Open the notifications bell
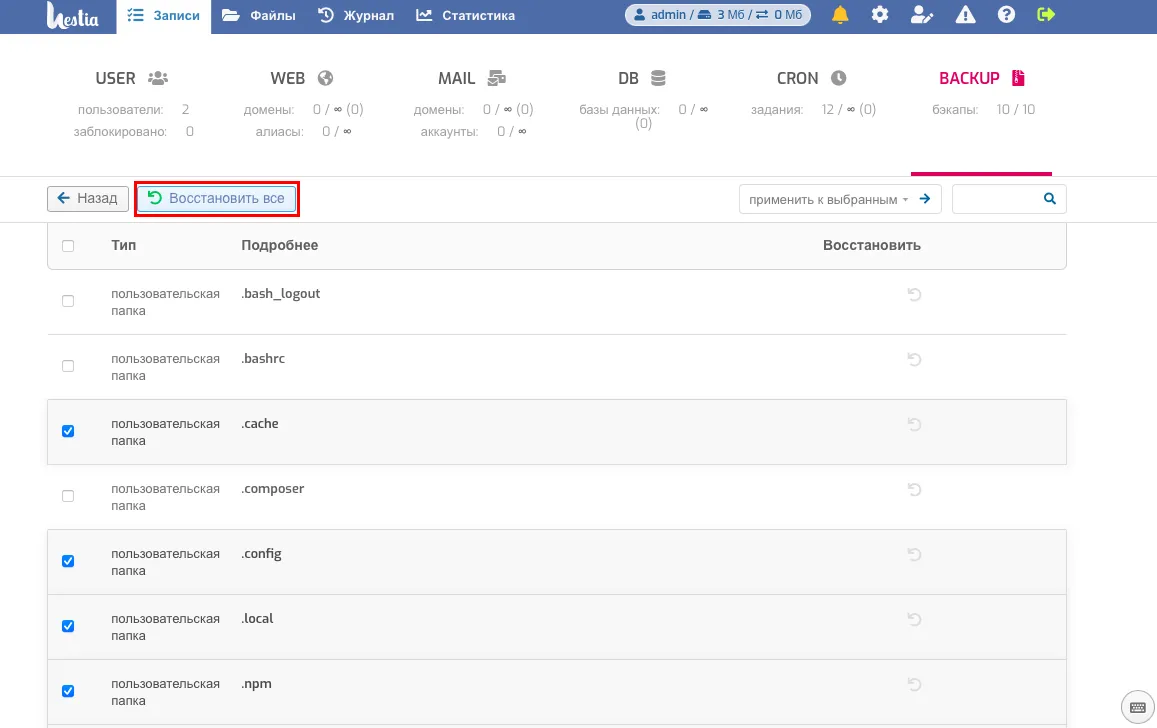The width and height of the screenshot is (1157, 728). pyautogui.click(x=840, y=15)
